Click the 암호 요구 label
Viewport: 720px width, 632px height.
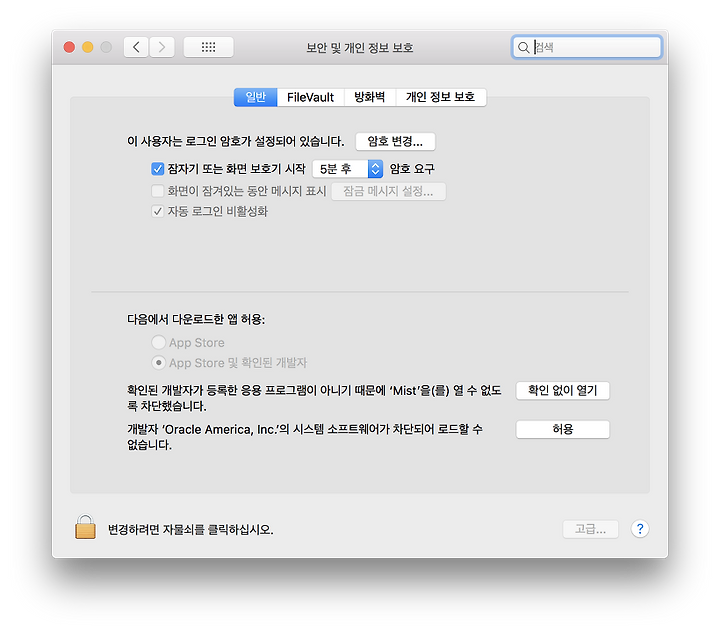[412, 169]
